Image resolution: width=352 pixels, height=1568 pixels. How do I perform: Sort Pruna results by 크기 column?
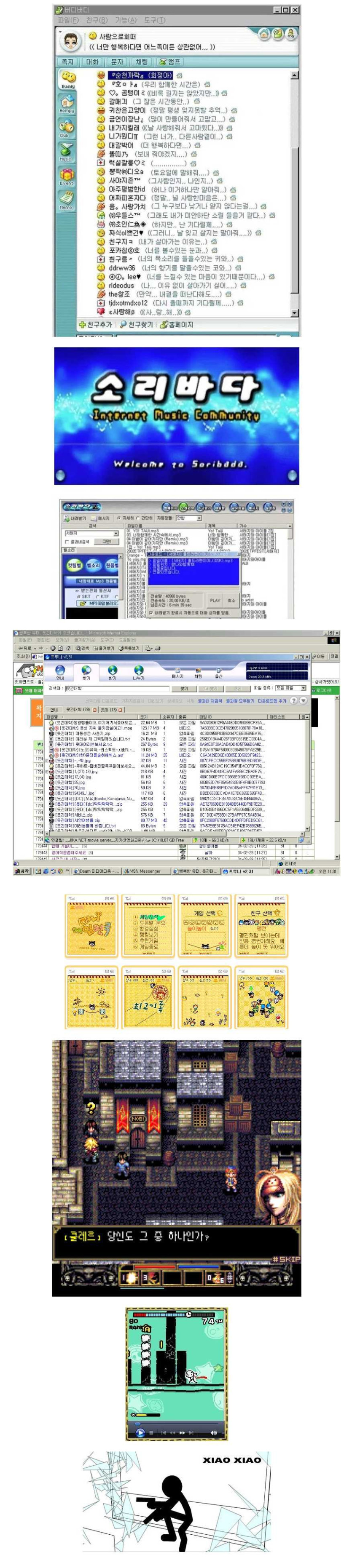tap(150, 716)
